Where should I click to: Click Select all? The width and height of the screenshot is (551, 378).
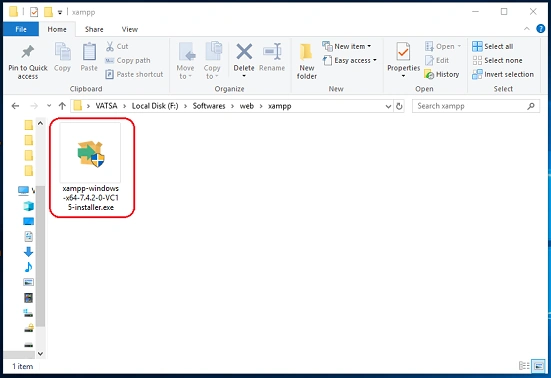tap(493, 46)
